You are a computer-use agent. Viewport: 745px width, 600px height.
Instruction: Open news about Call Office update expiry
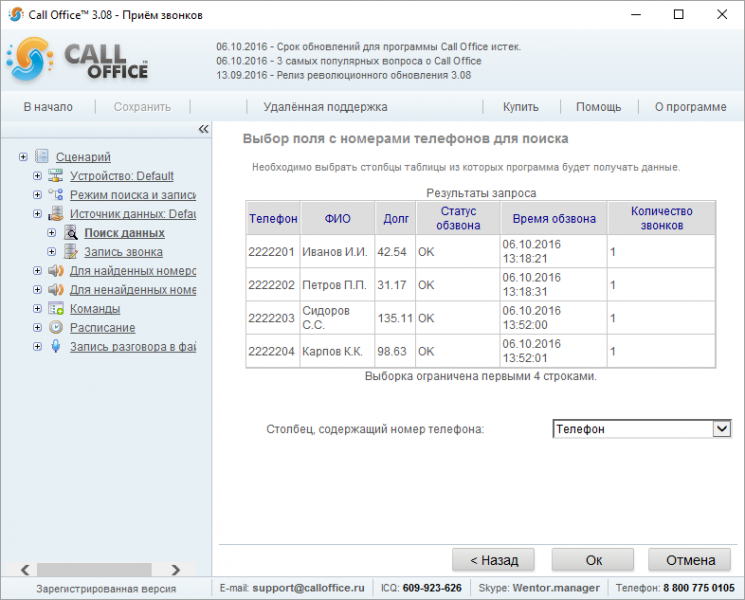coord(368,47)
